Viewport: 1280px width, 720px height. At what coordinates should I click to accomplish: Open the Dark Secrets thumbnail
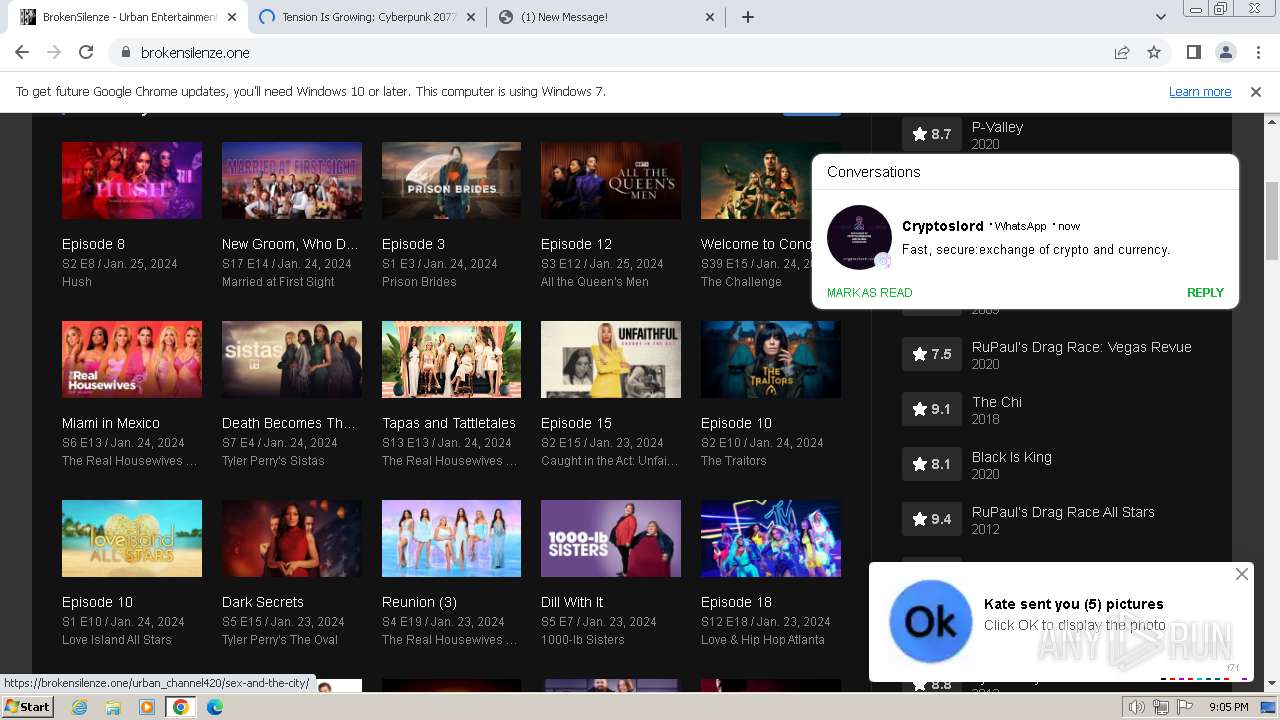click(x=292, y=538)
